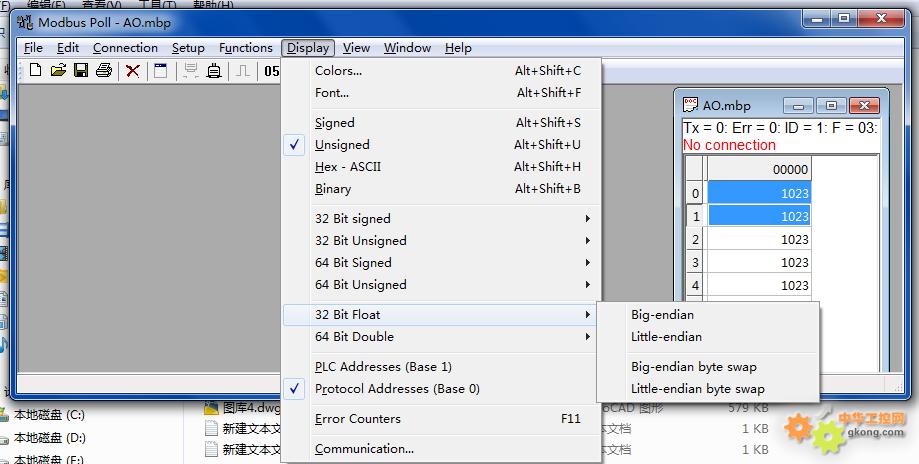Image resolution: width=919 pixels, height=464 pixels.
Task: Open the Functions menu
Action: pyautogui.click(x=246, y=47)
